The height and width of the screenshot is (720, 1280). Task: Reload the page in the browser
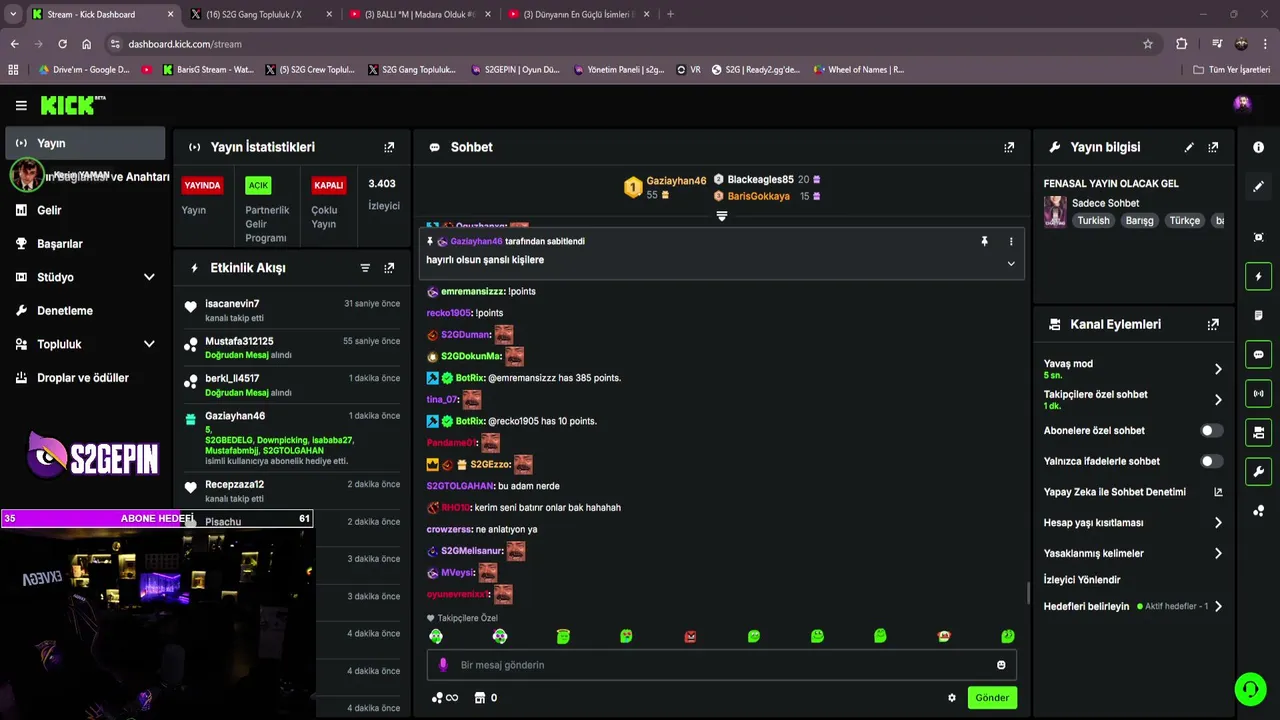coord(62,44)
